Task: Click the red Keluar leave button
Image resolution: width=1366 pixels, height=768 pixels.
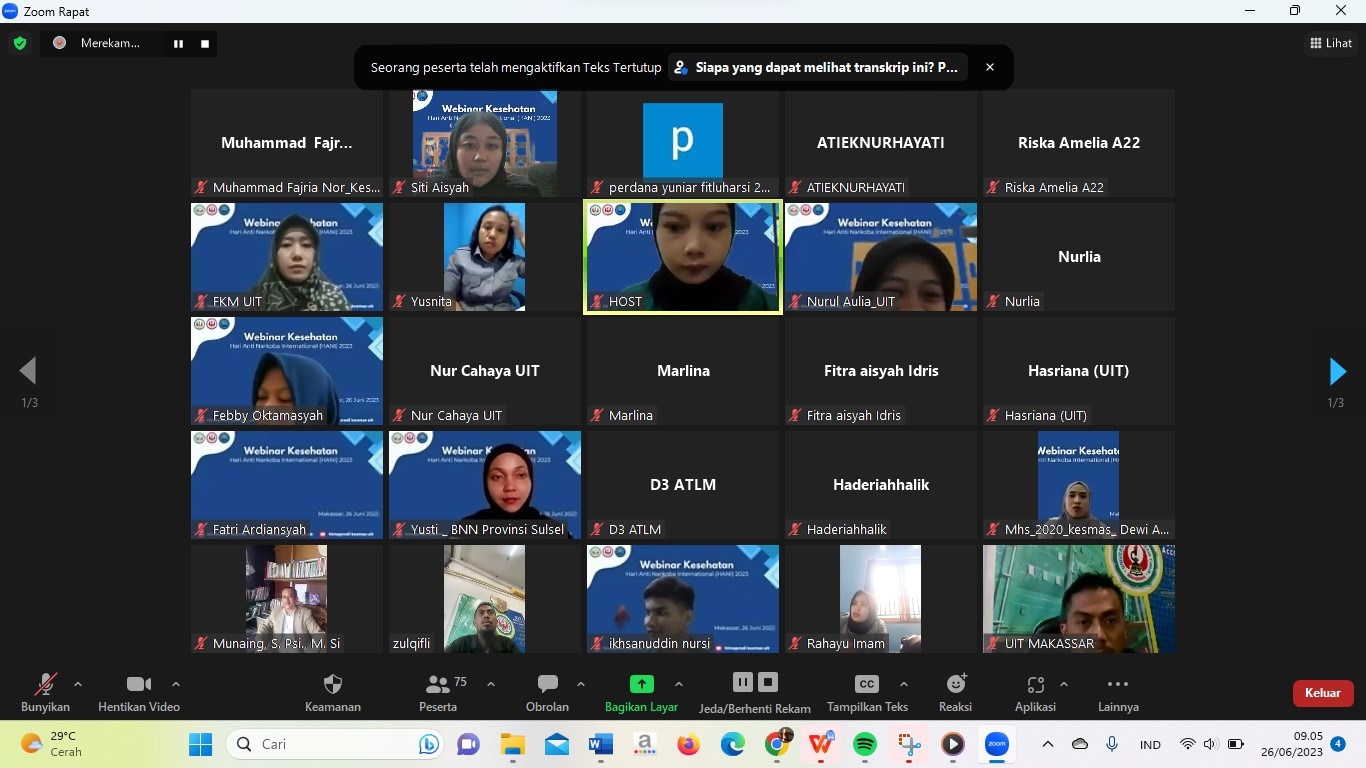Action: point(1322,693)
